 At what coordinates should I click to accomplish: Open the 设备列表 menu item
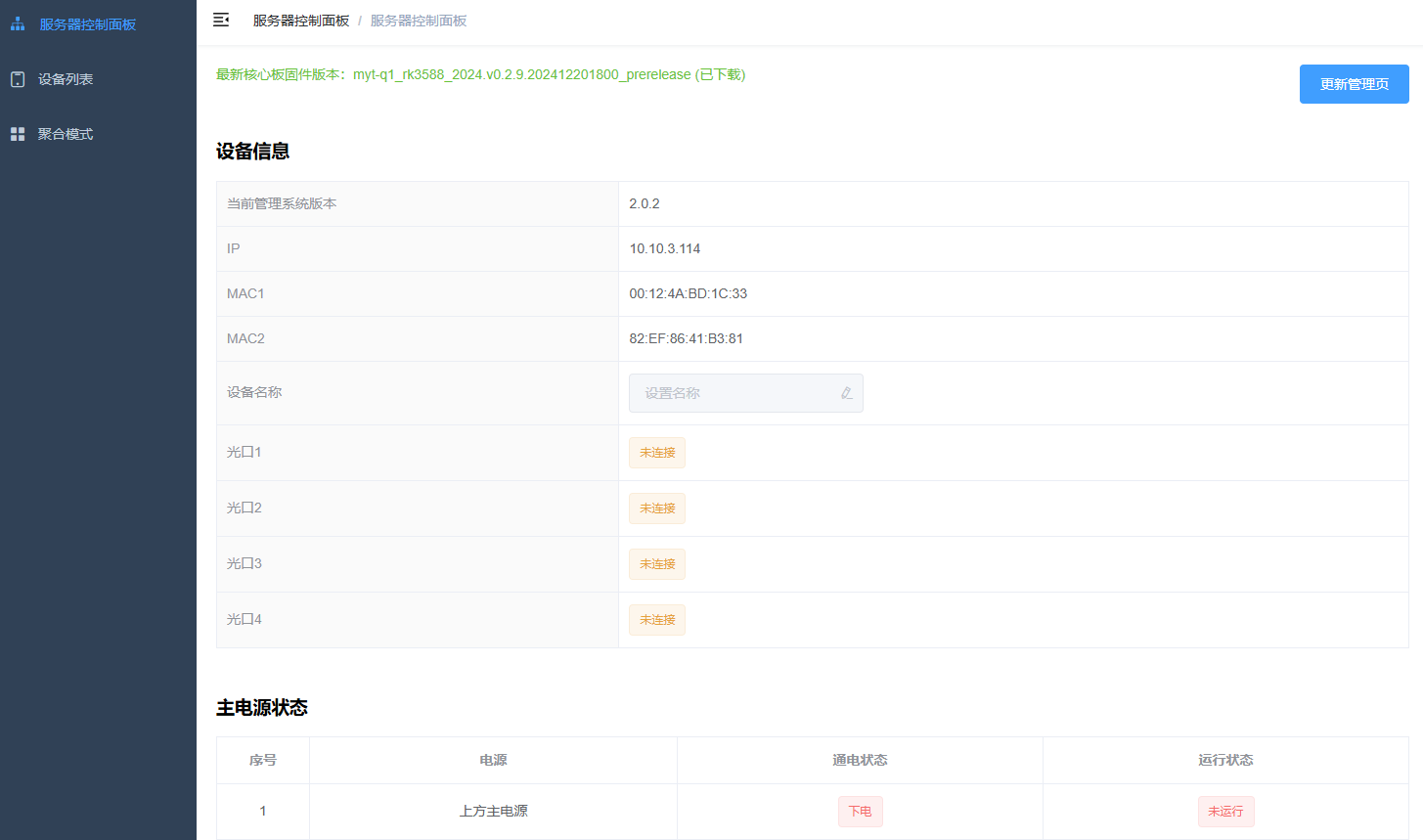point(66,79)
